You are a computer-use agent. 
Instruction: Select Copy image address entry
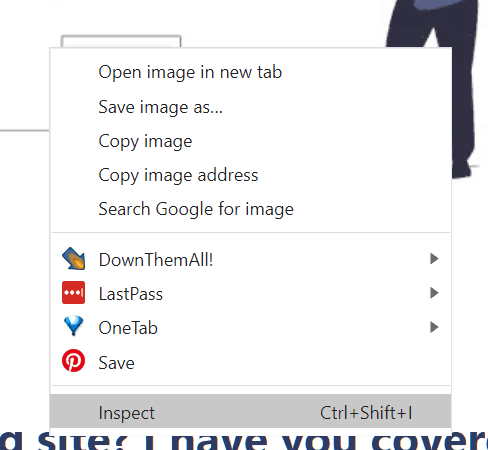178,176
